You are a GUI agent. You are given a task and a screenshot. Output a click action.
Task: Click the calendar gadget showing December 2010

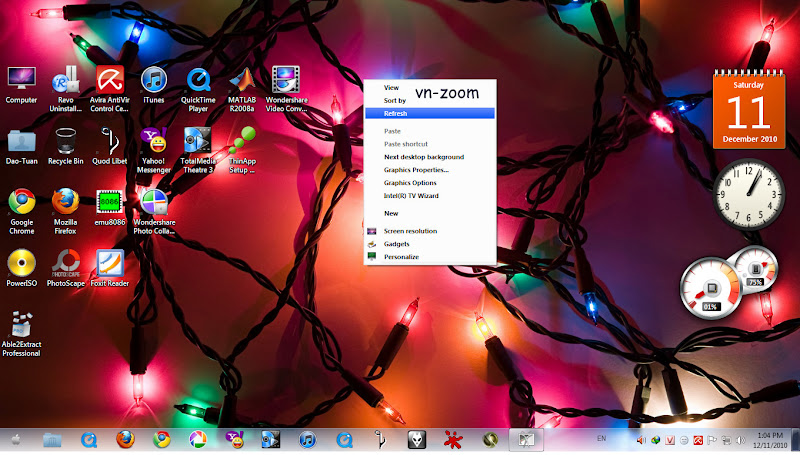[748, 109]
